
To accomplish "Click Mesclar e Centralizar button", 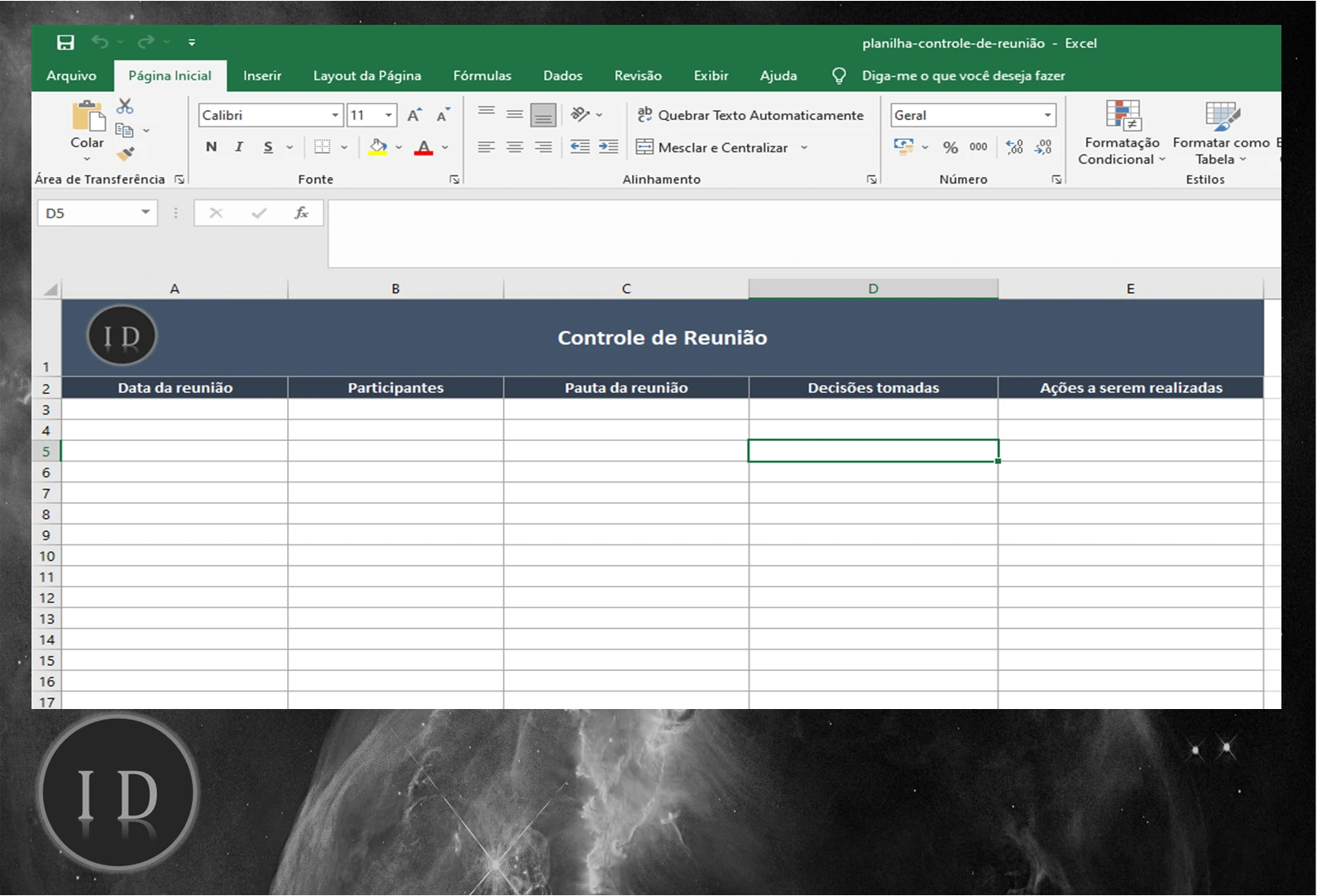I will (x=711, y=147).
